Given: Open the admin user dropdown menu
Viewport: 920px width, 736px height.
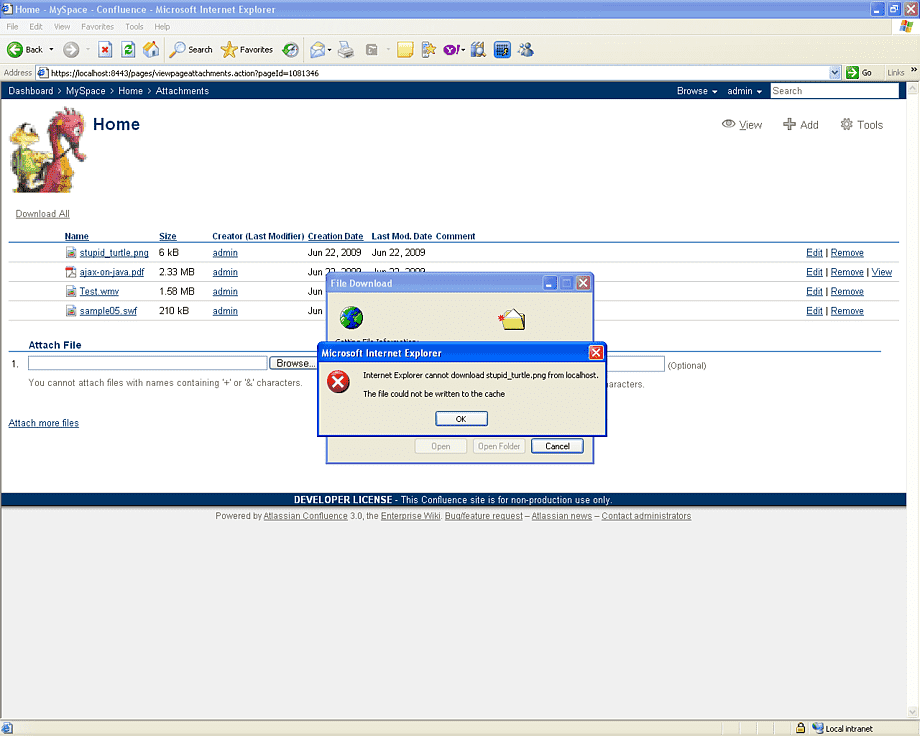Looking at the screenshot, I should [x=744, y=91].
